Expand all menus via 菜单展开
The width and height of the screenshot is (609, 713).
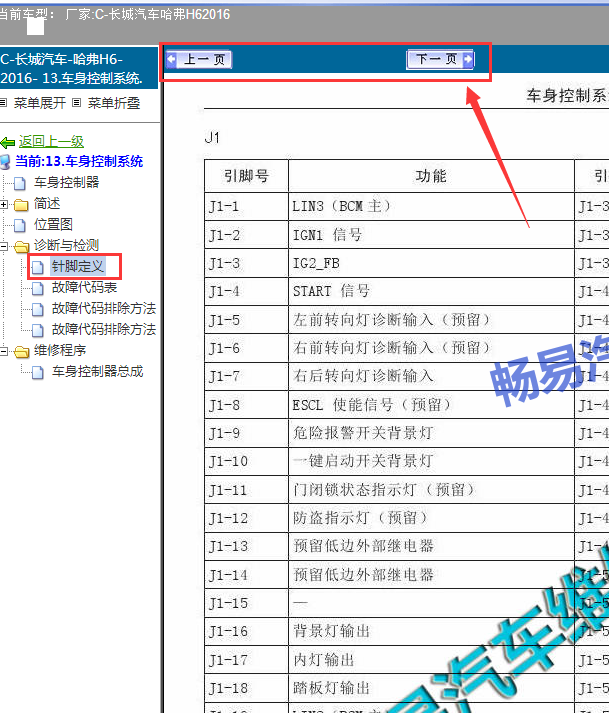coord(40,103)
